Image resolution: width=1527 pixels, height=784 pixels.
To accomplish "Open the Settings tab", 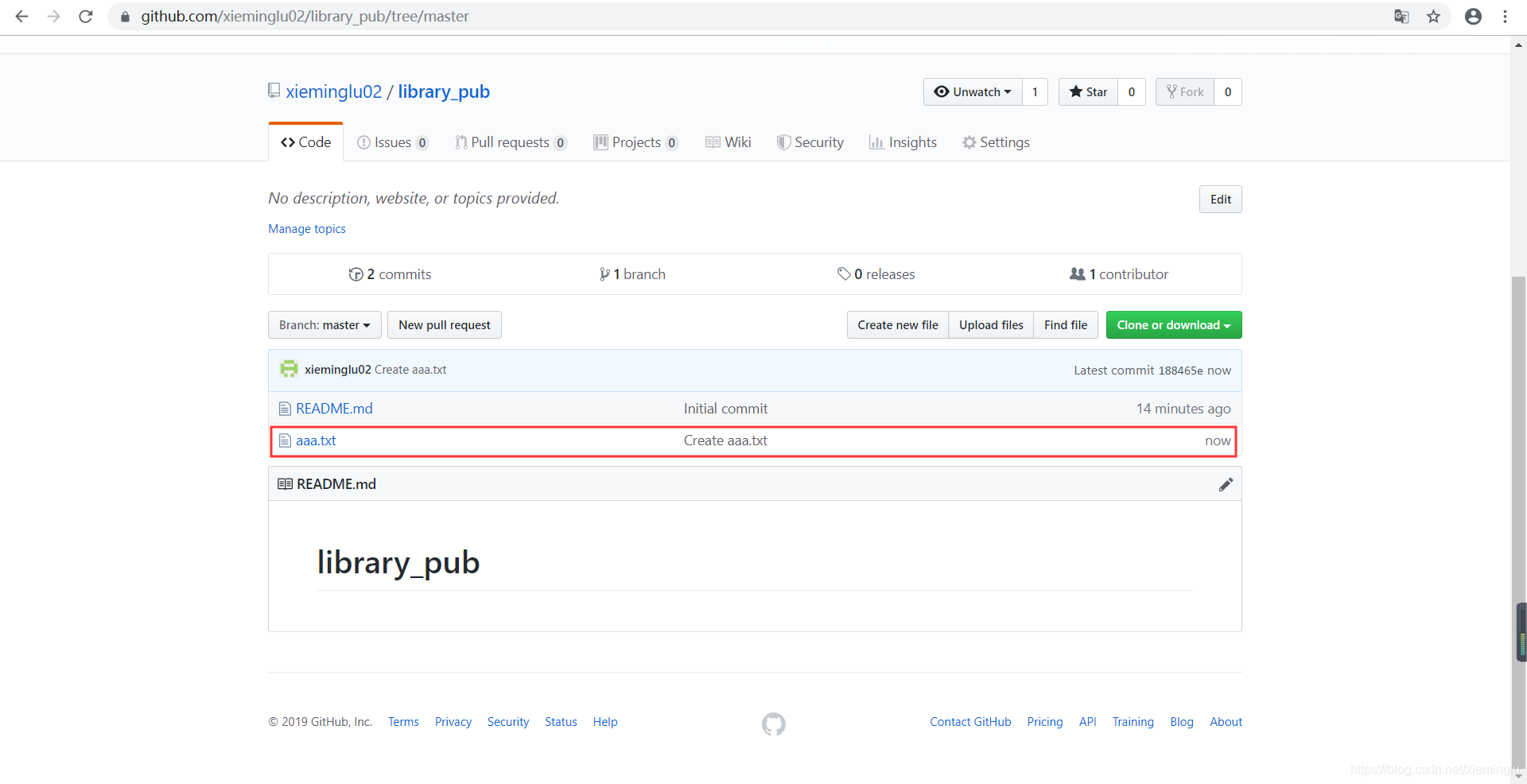I will pos(996,142).
